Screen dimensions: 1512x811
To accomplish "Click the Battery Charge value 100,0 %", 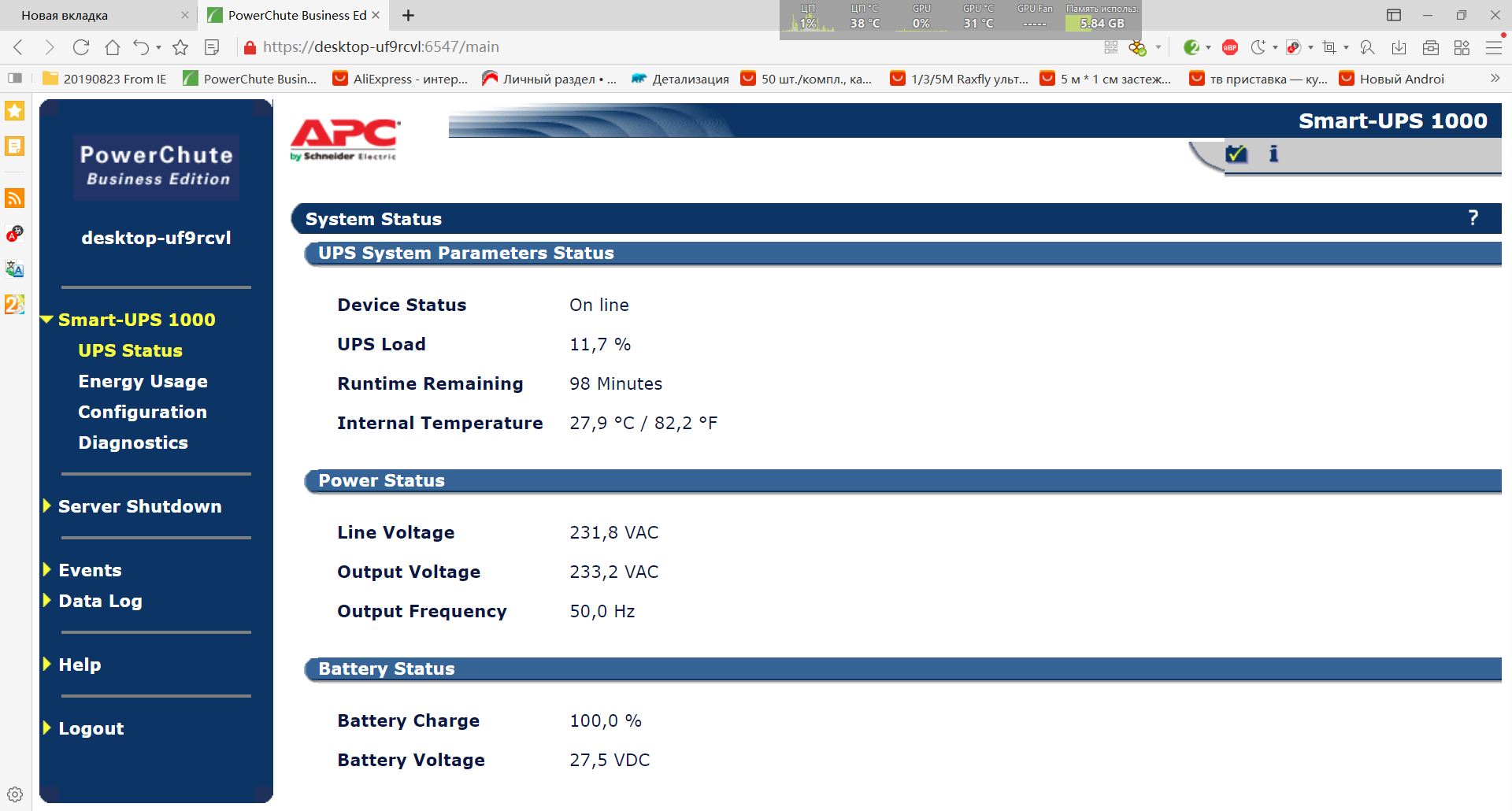I will click(x=606, y=720).
